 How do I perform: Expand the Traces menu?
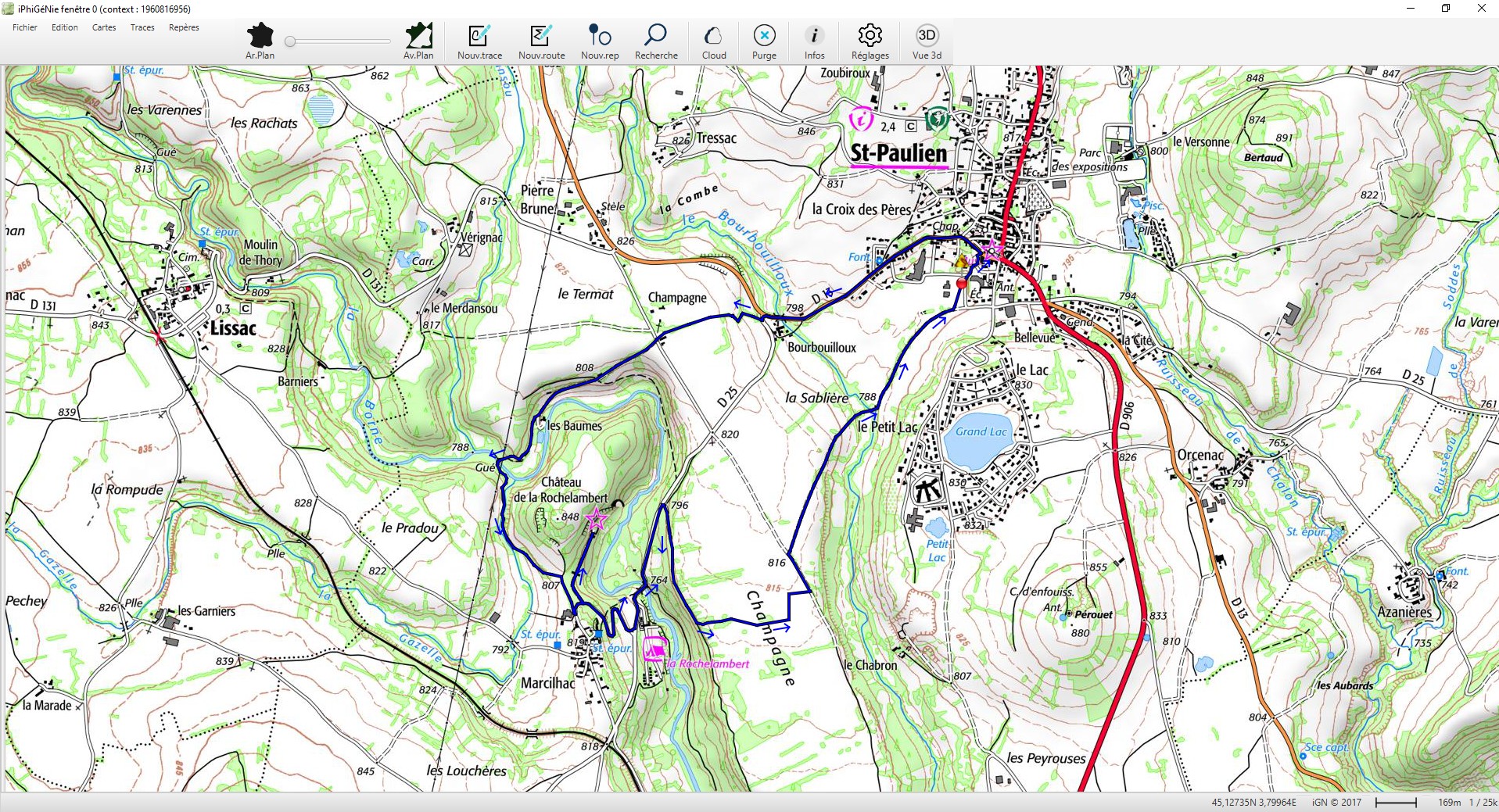tap(142, 27)
